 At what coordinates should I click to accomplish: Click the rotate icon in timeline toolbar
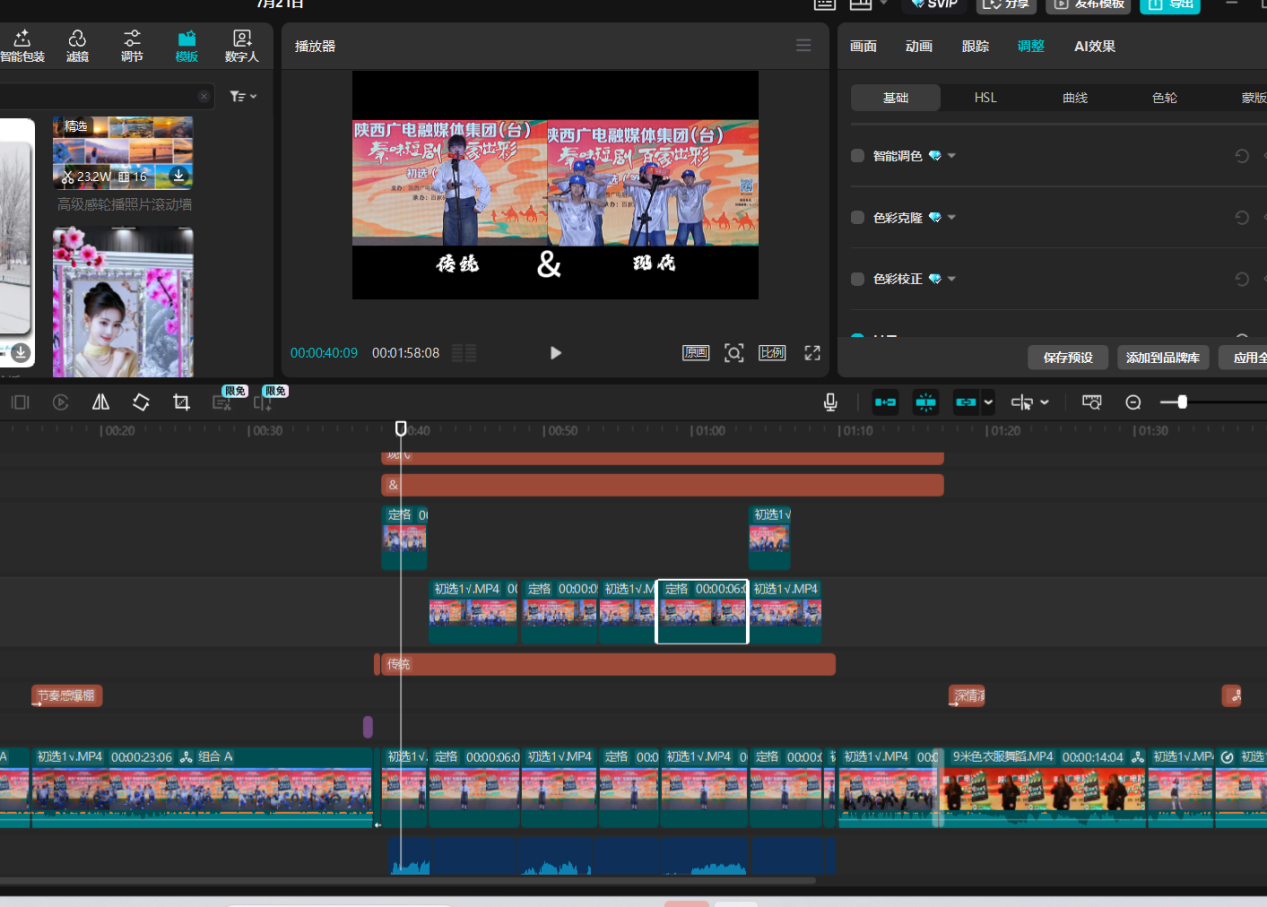pos(141,402)
